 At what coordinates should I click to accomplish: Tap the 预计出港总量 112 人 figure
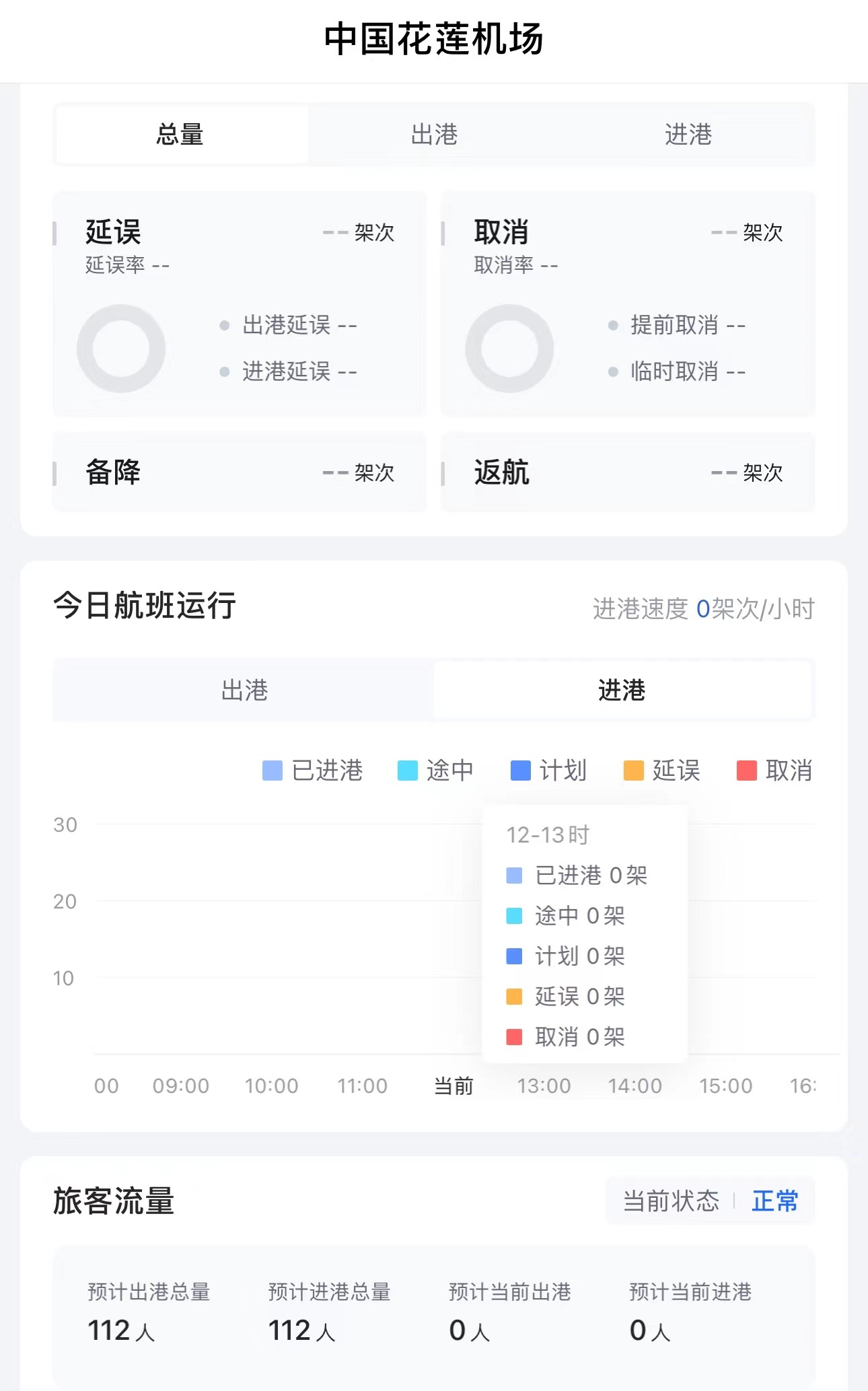pos(121,1330)
